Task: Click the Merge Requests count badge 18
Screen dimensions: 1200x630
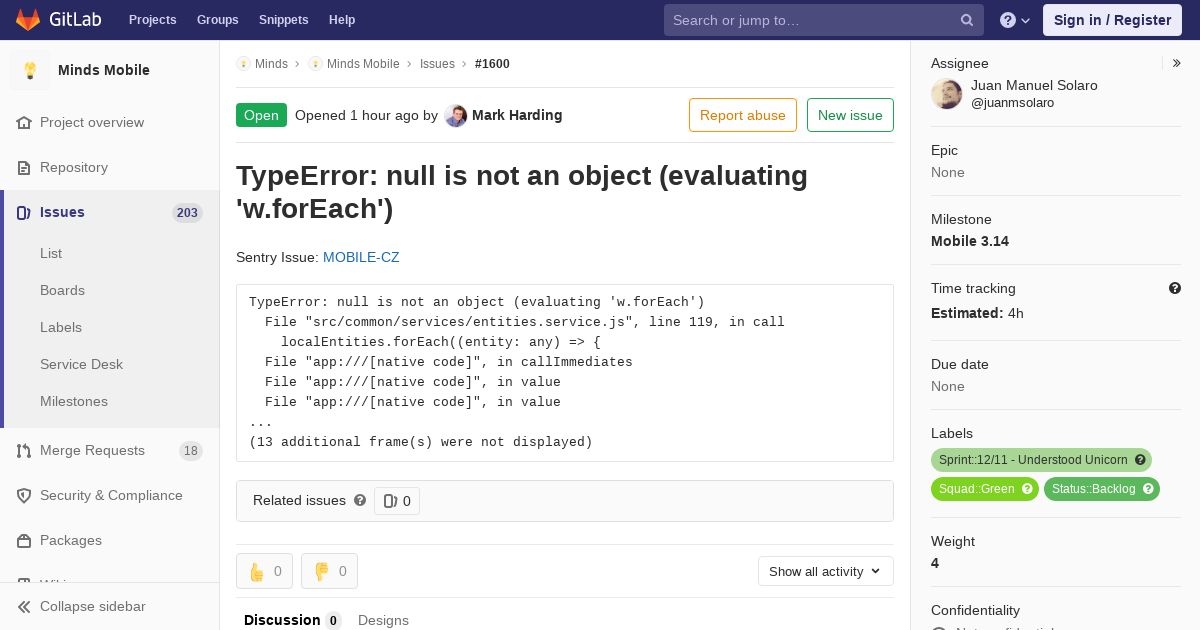Action: click(191, 450)
